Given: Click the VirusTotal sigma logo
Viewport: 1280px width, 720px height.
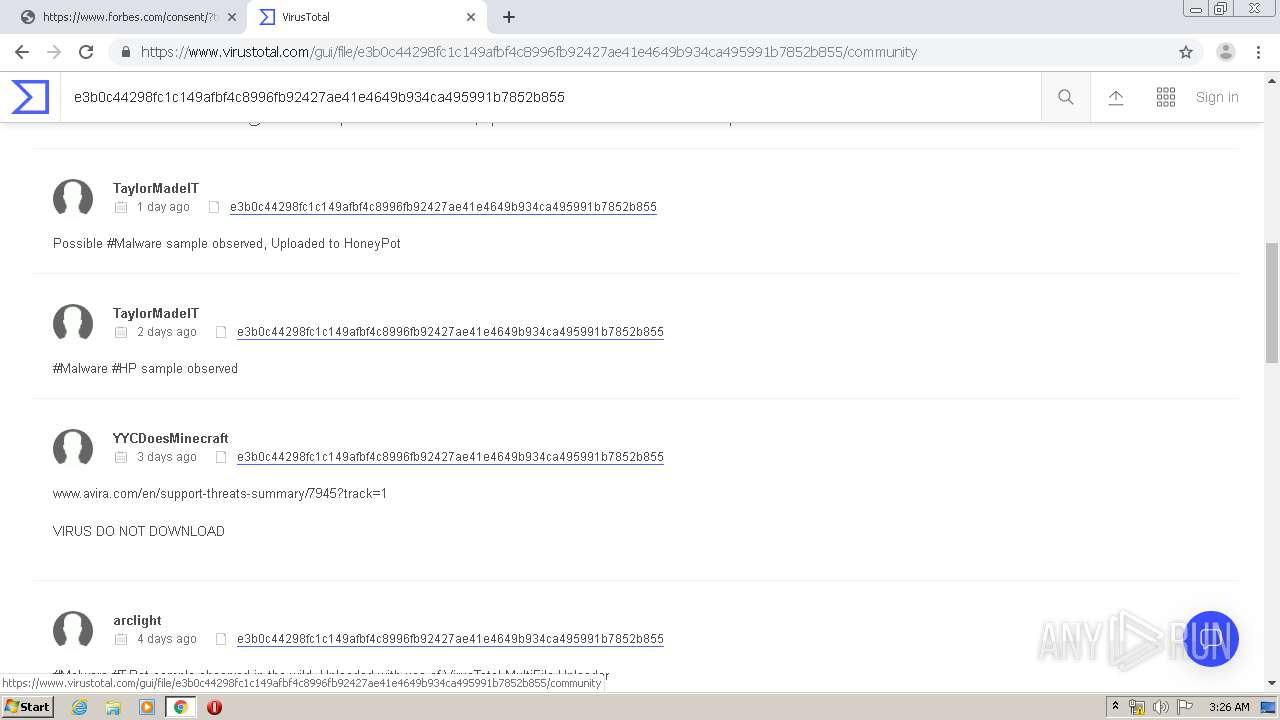Looking at the screenshot, I should [x=30, y=97].
